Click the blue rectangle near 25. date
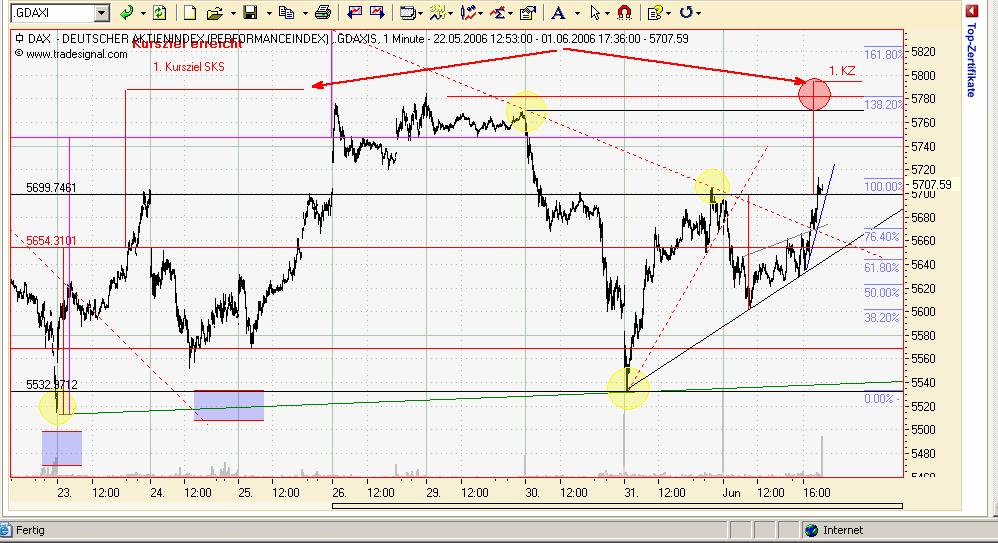Screen dimensions: 998x543 click(x=229, y=405)
